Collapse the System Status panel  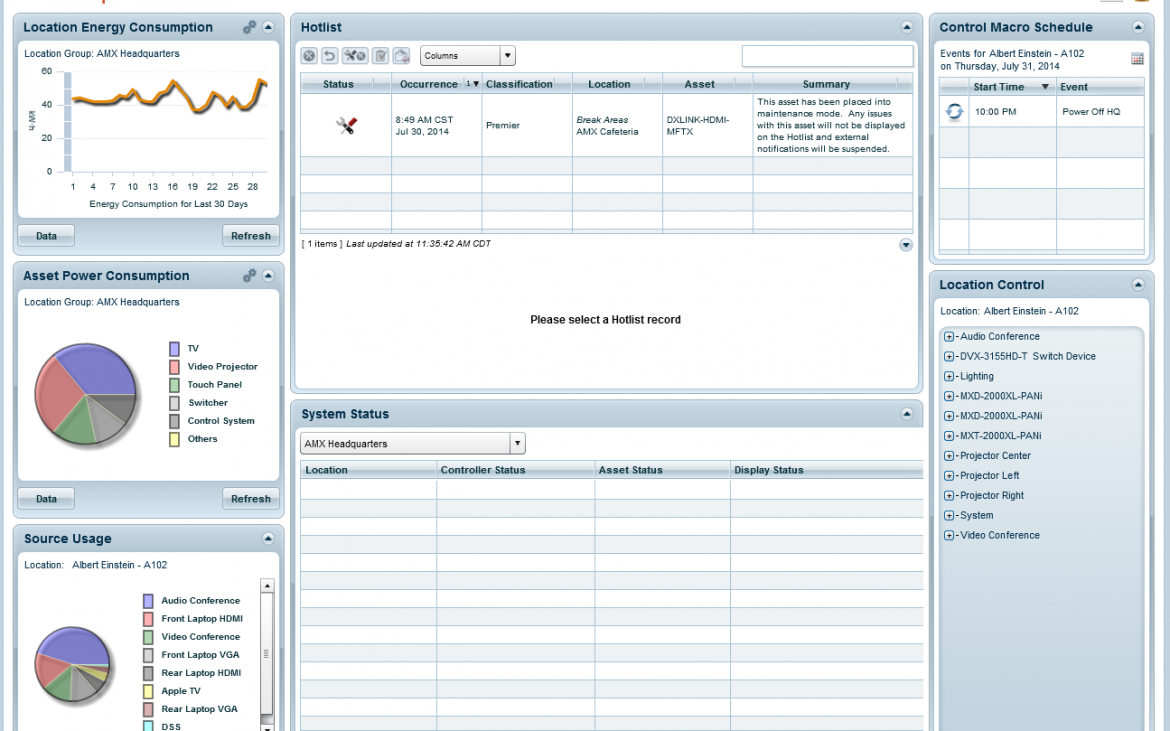point(906,413)
